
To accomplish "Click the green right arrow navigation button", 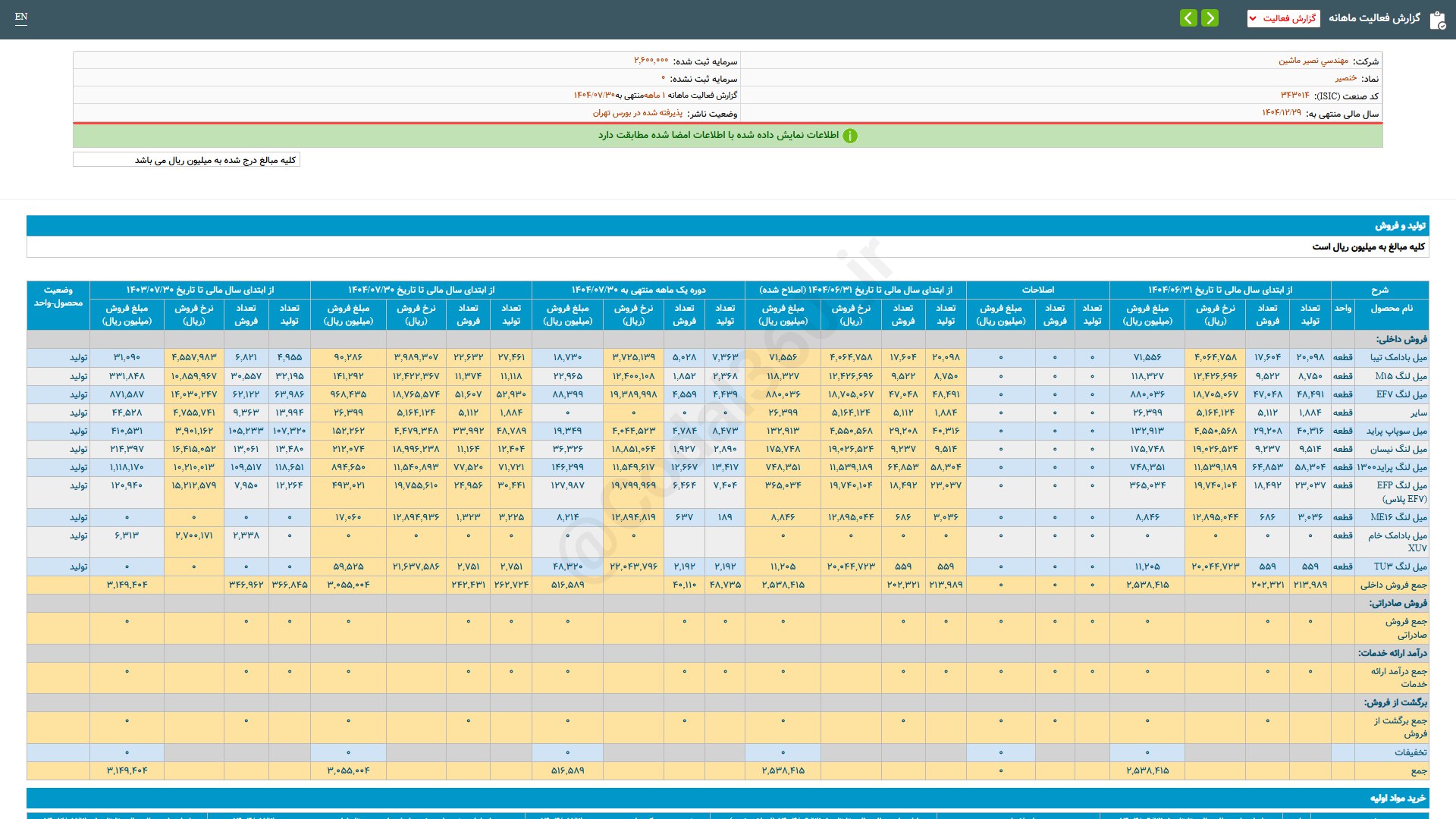I will click(x=1210, y=17).
